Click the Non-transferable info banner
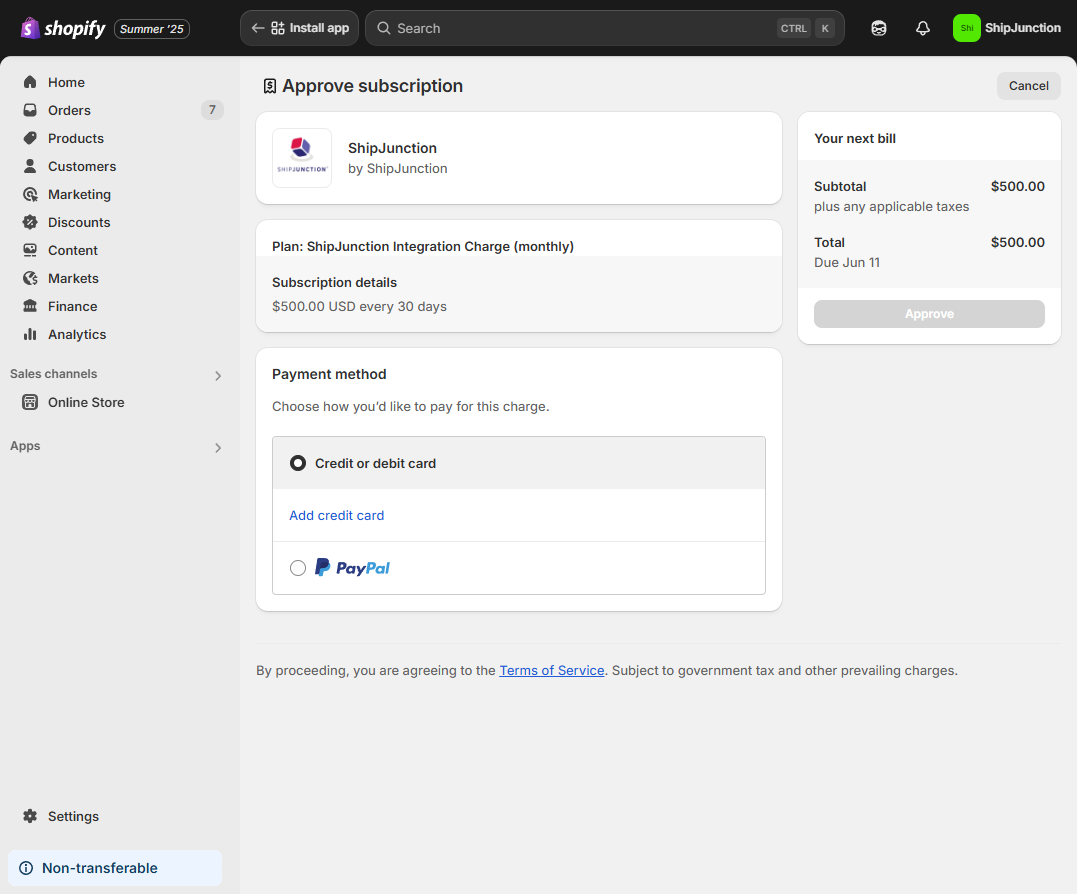 coord(115,868)
